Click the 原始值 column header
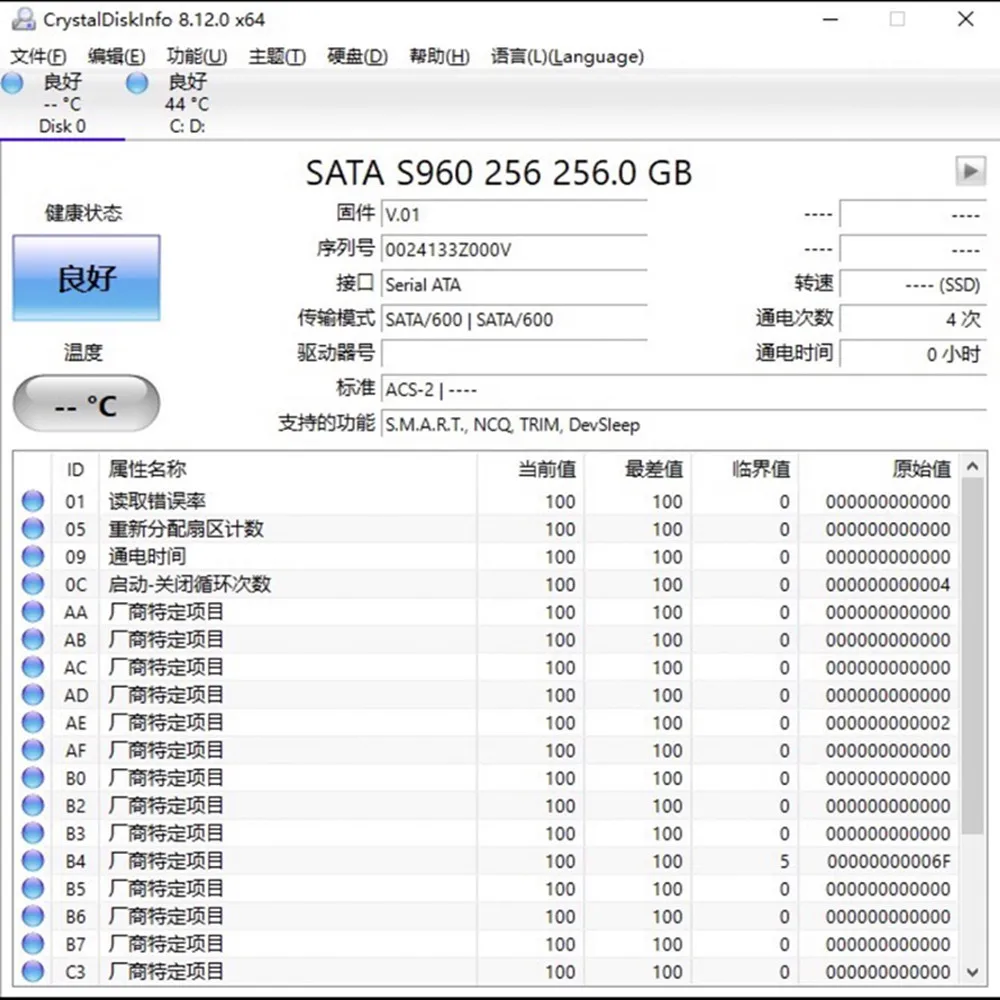 click(920, 469)
